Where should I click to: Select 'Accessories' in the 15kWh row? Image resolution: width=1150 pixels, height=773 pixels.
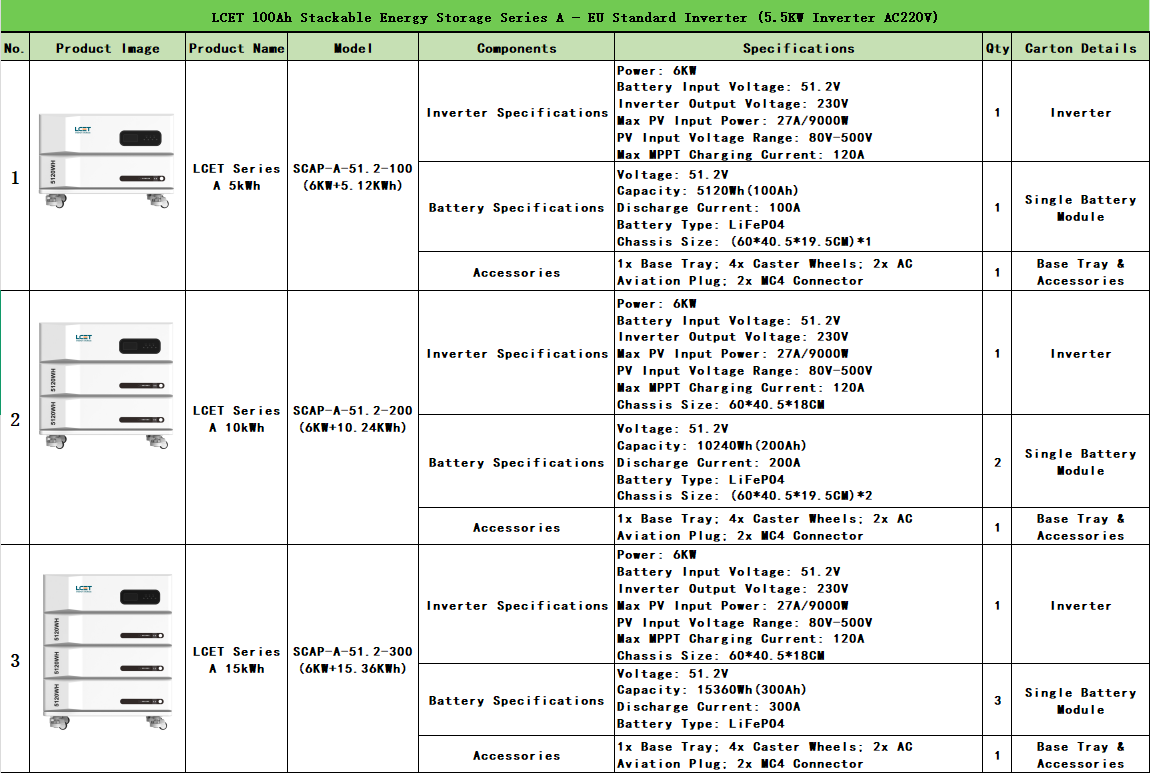(x=516, y=755)
